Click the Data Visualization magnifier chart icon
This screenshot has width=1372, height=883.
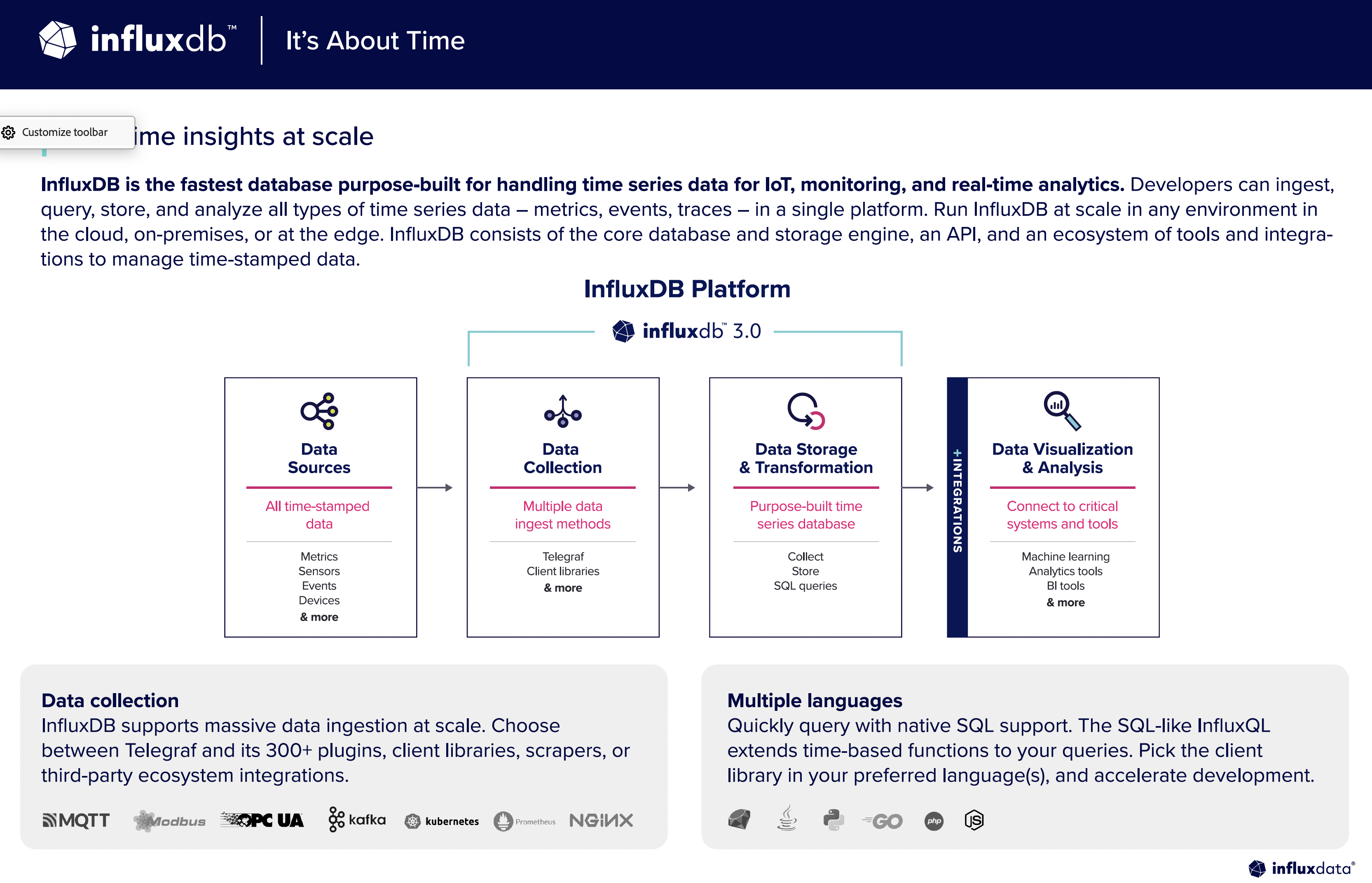coord(1062,411)
